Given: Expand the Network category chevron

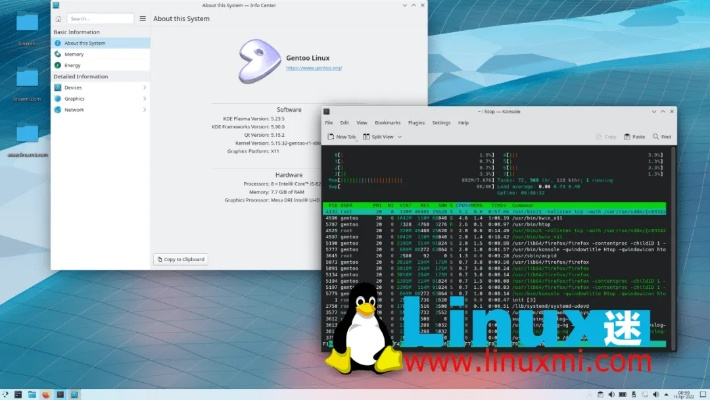Looking at the screenshot, I should tap(144, 110).
